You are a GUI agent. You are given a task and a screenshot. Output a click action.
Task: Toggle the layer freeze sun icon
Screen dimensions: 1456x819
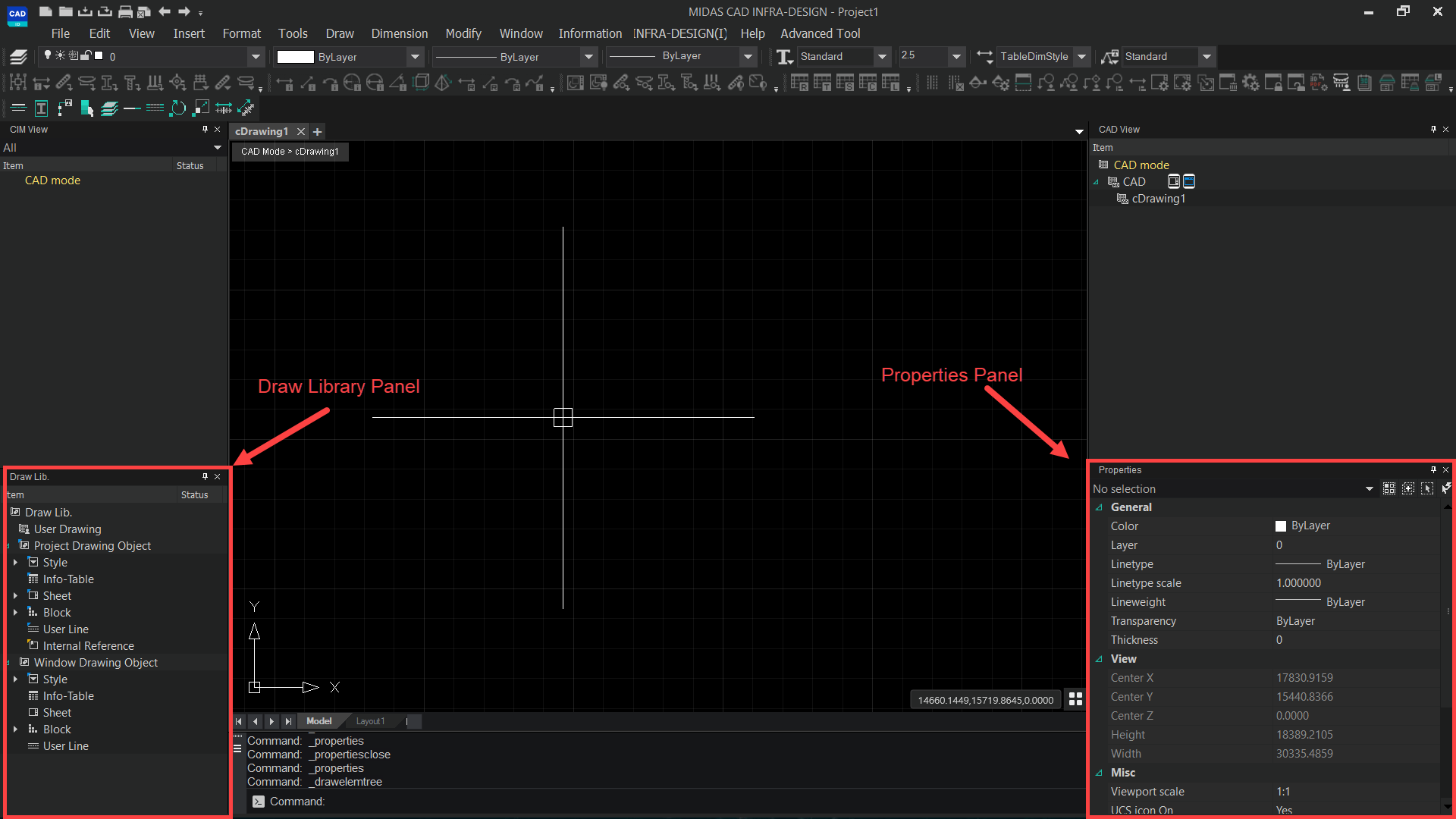(x=60, y=55)
